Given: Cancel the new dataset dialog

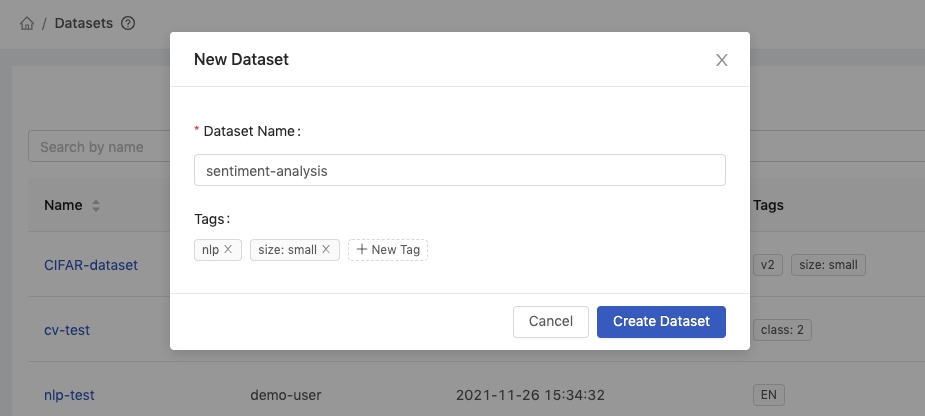Looking at the screenshot, I should click(550, 322).
